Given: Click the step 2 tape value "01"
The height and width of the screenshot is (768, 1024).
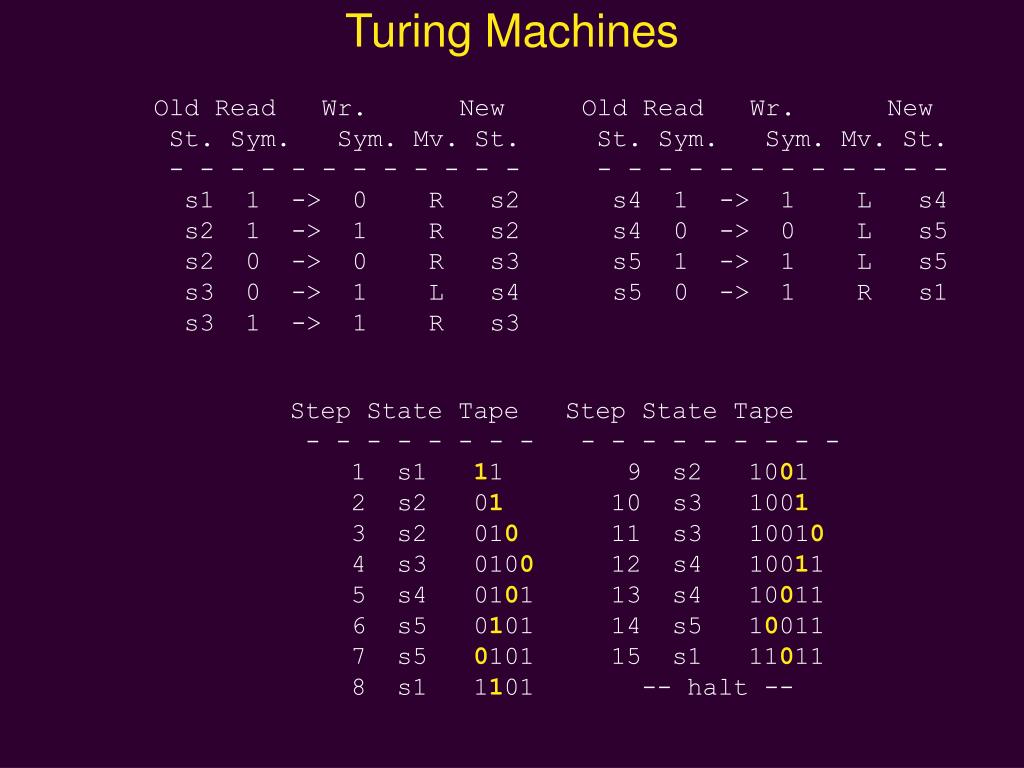Looking at the screenshot, I should [488, 502].
